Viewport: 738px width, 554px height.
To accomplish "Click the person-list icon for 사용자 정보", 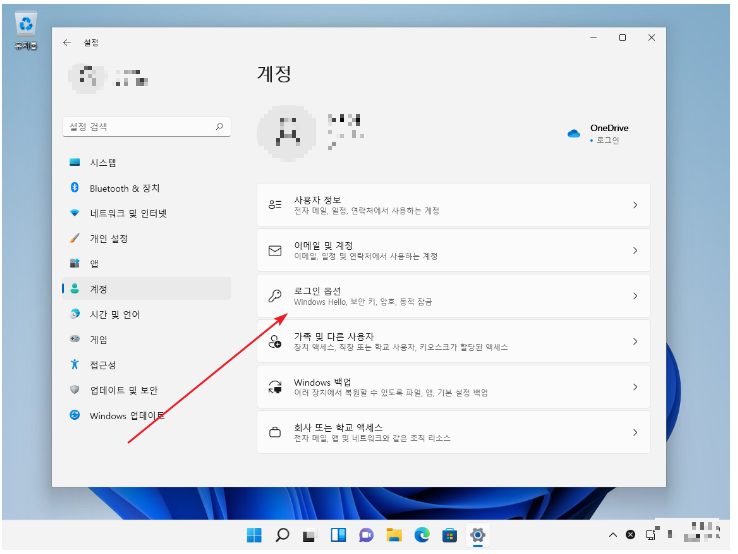I will point(275,205).
